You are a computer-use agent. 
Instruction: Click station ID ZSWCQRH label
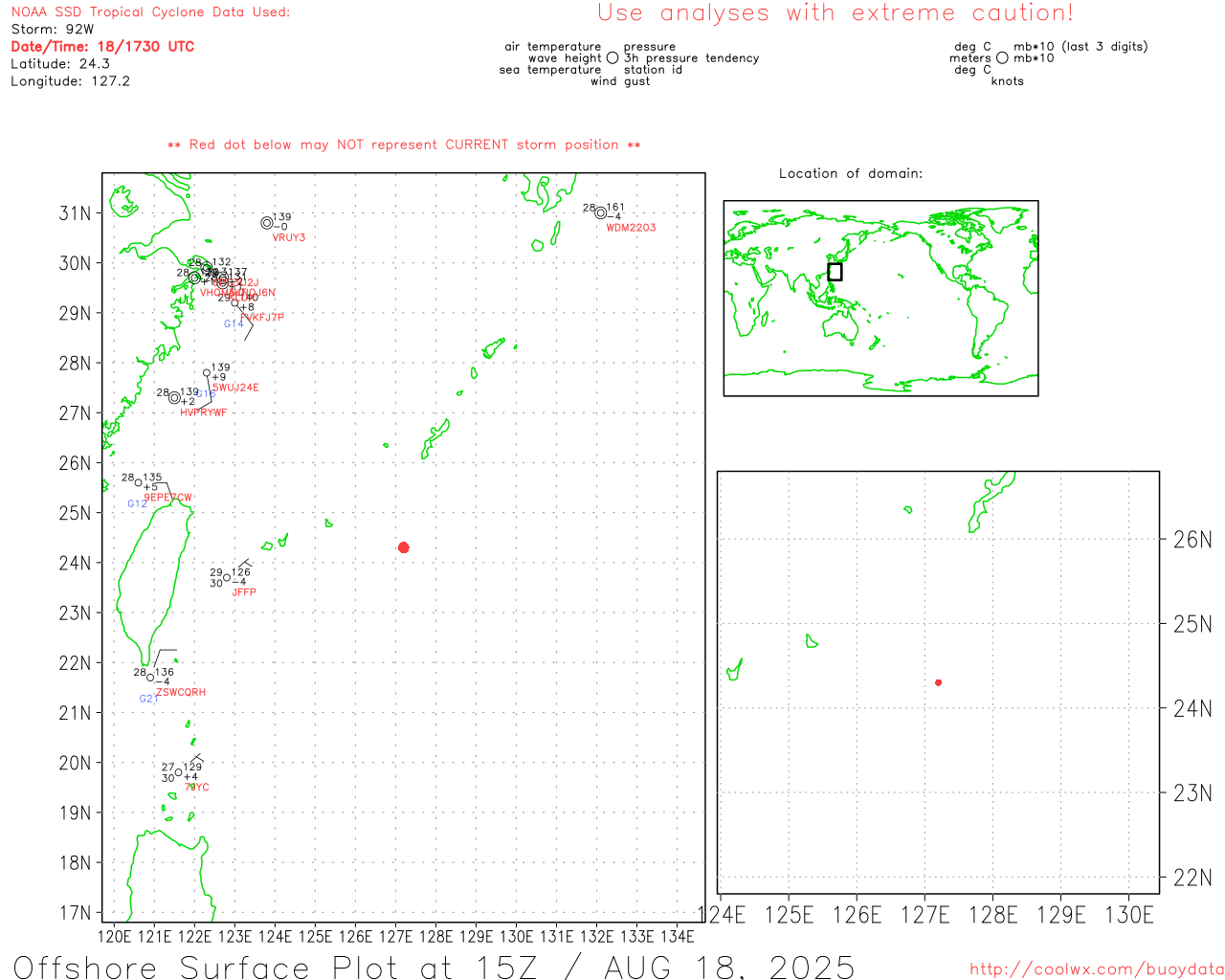[181, 692]
